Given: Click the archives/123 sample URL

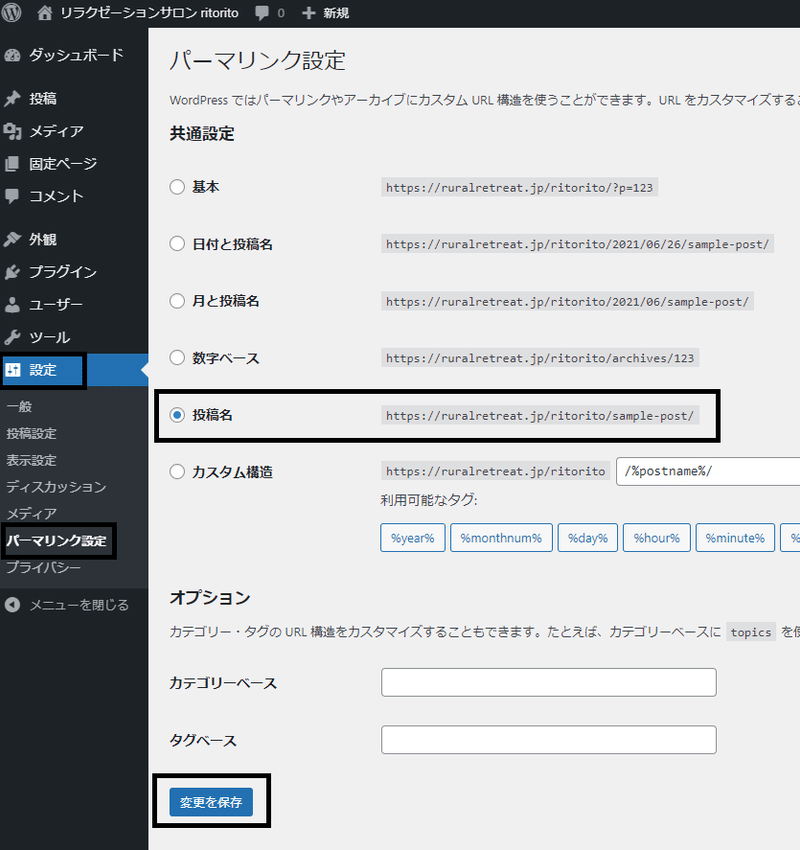Looking at the screenshot, I should pos(540,358).
